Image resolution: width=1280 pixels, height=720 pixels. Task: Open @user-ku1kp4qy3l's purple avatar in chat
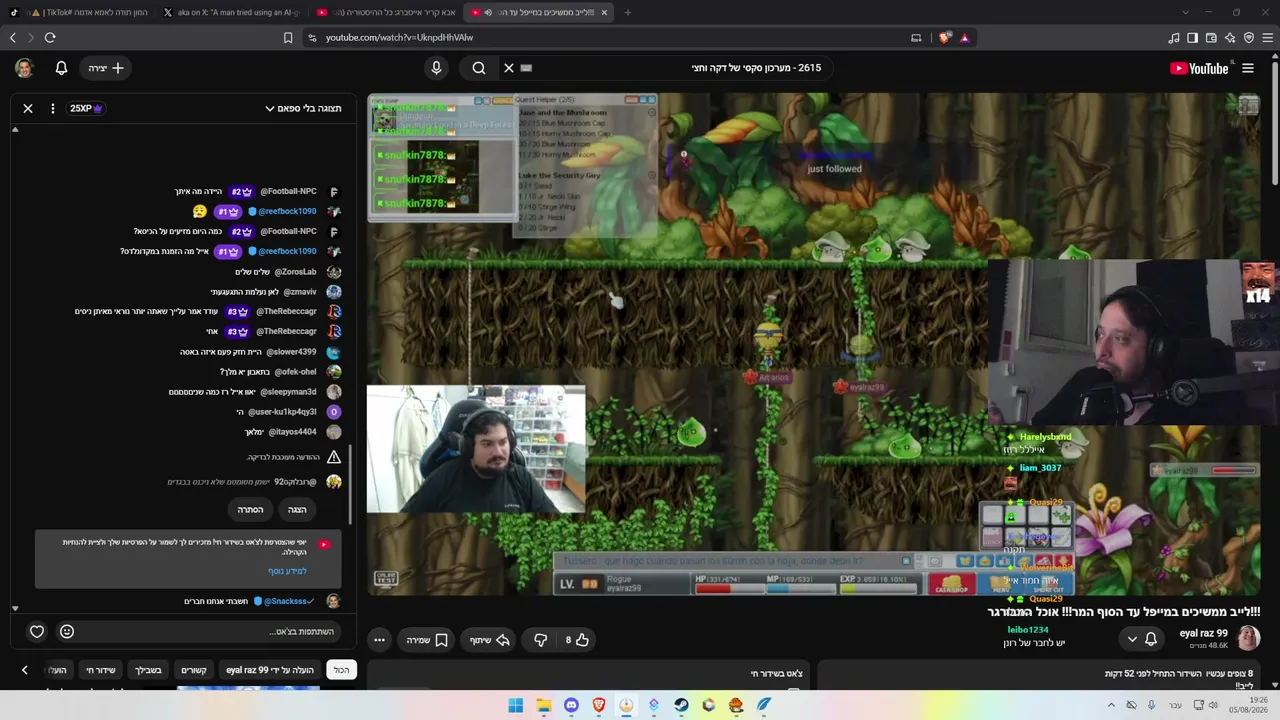tap(334, 412)
